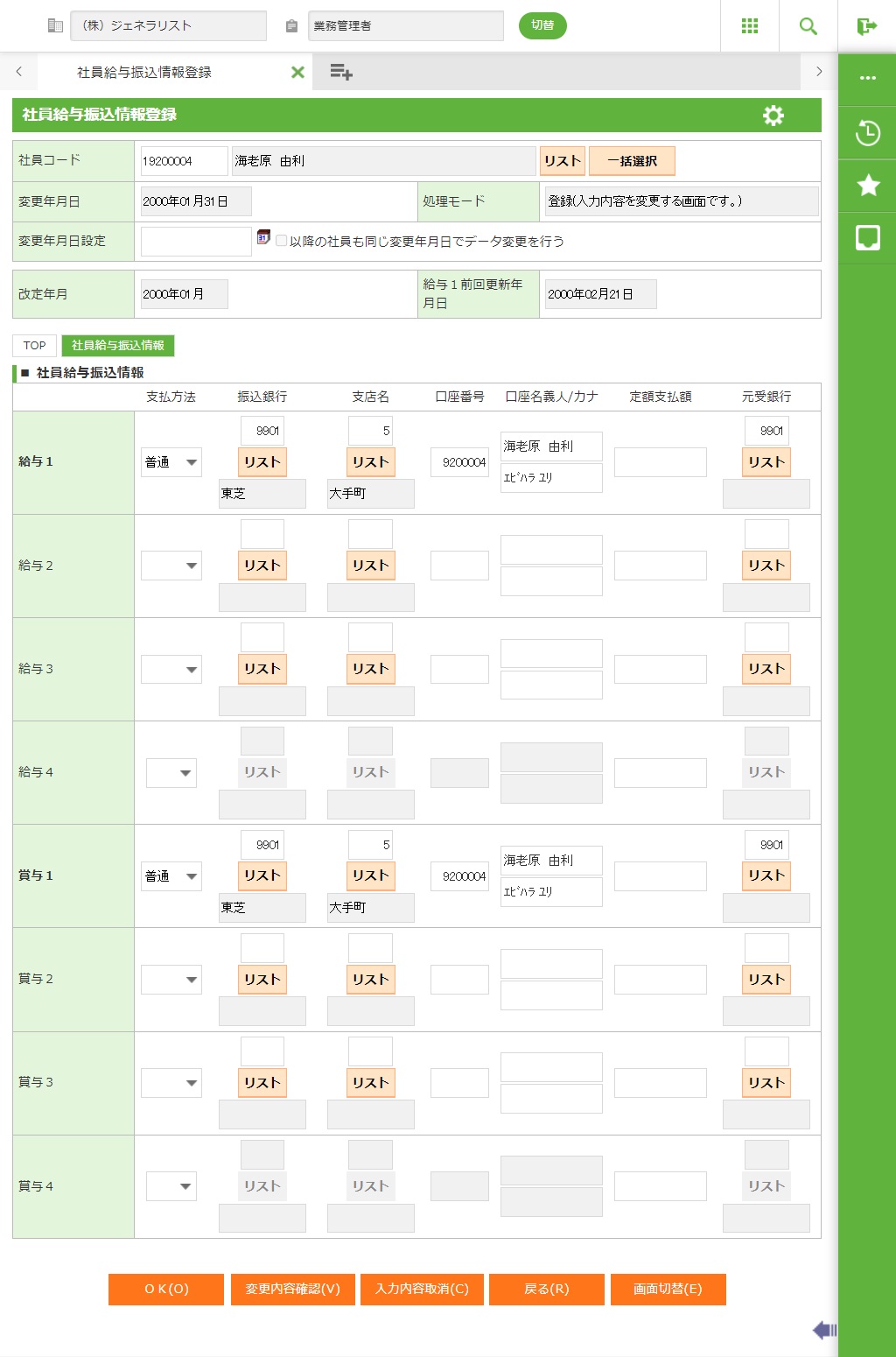Open 給与2 振込銀行 リスト
This screenshot has width=896, height=1357.
pyautogui.click(x=262, y=566)
